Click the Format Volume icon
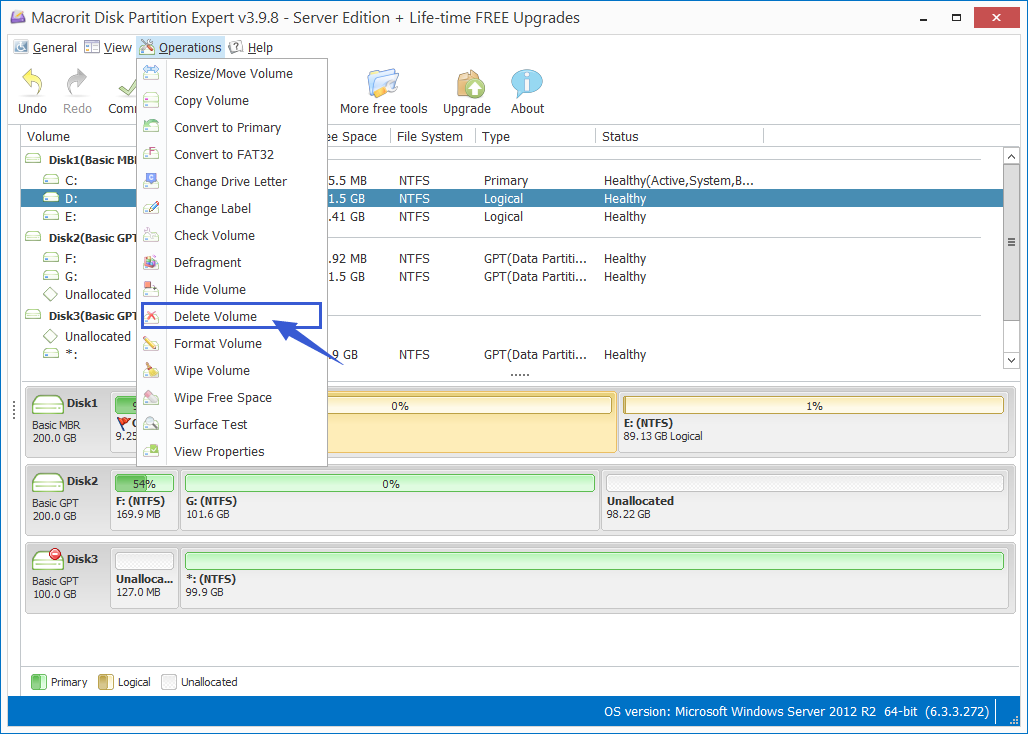 tap(151, 343)
